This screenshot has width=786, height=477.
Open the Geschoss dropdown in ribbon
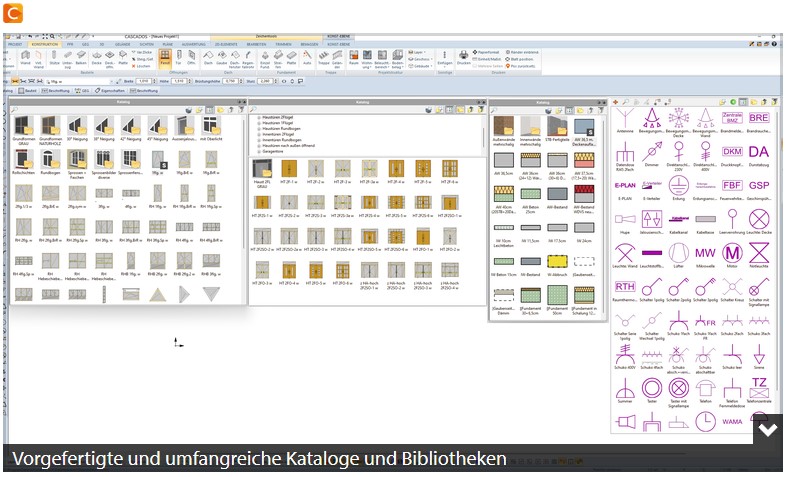coord(421,59)
